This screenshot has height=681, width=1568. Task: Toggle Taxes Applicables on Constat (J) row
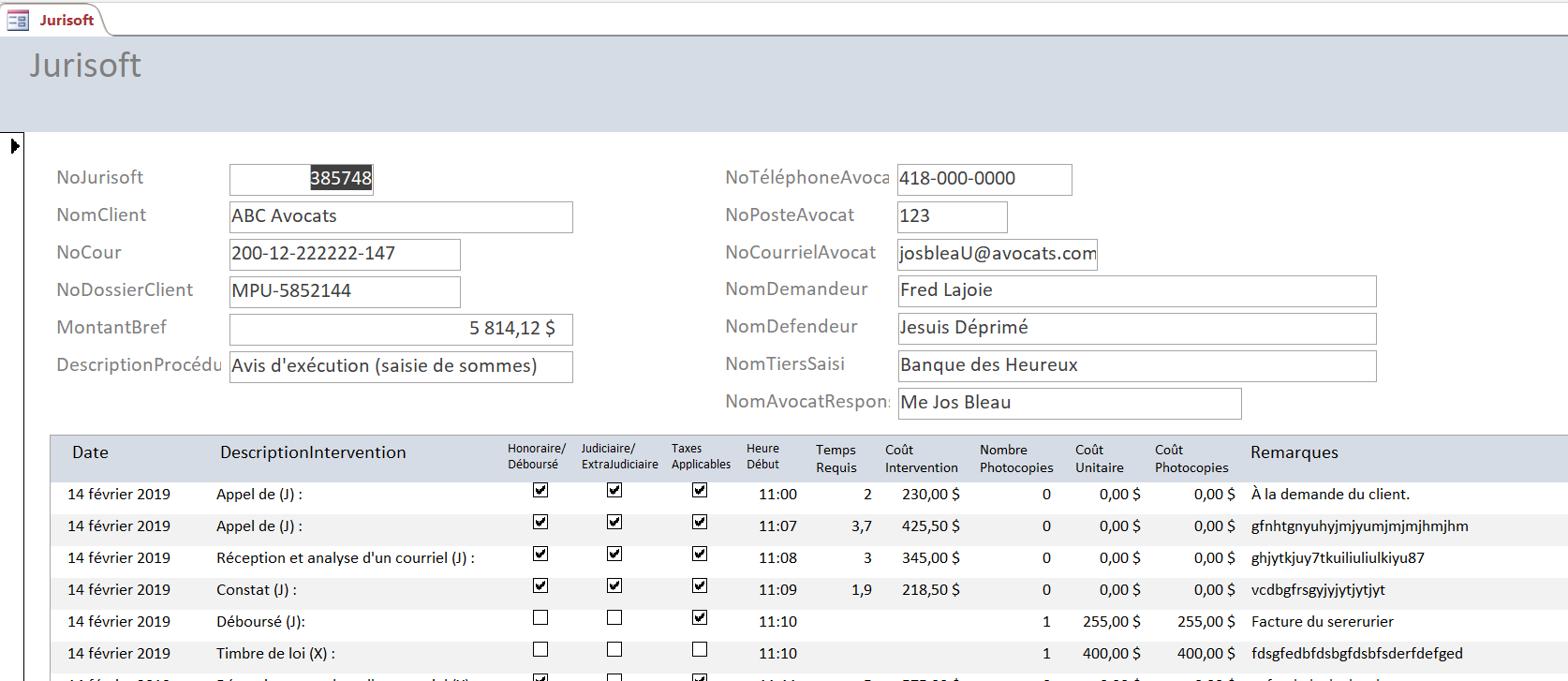point(700,585)
